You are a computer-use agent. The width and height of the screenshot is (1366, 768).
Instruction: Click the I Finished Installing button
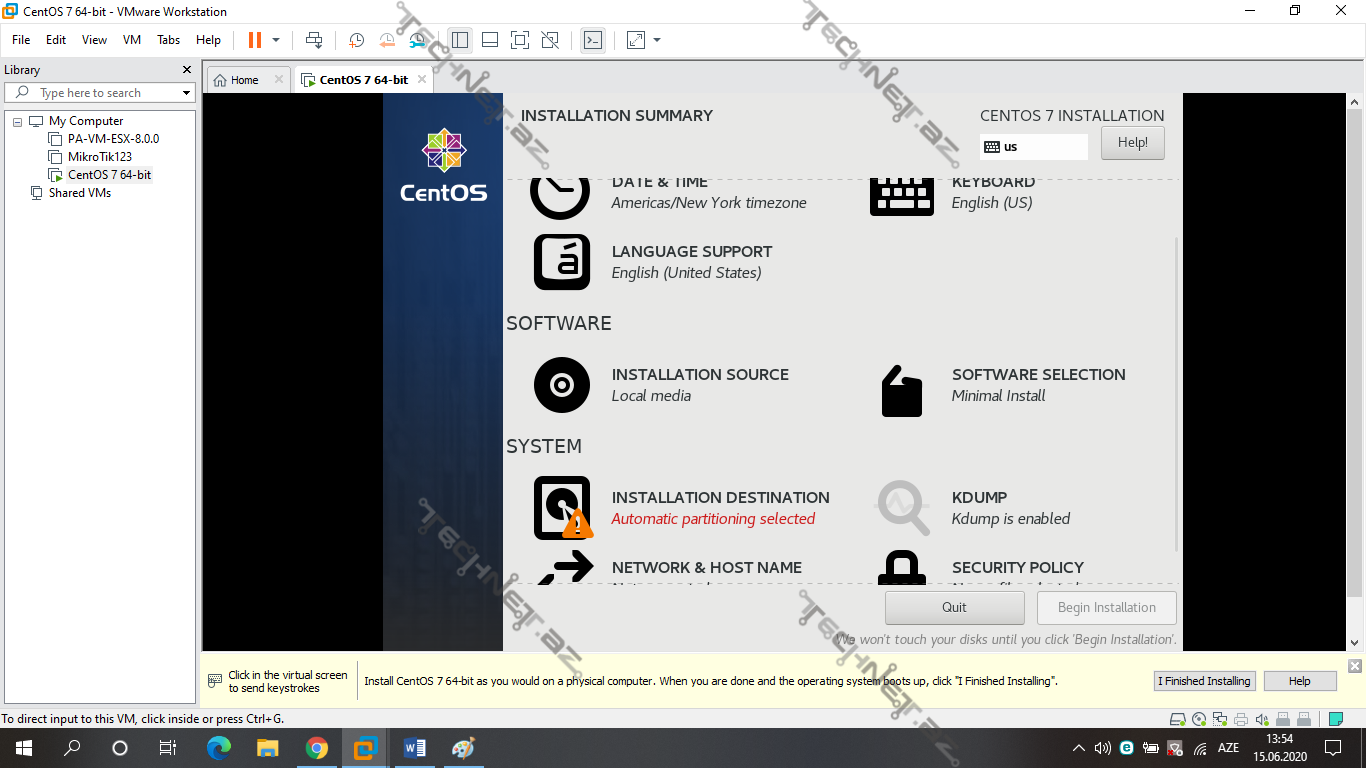[1204, 681]
